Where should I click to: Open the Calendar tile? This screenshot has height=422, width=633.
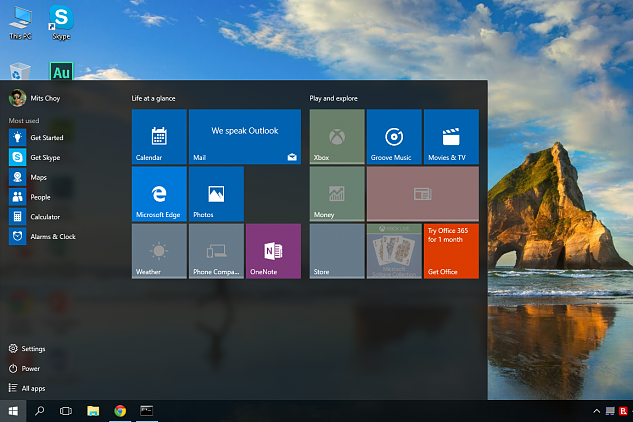pos(159,137)
